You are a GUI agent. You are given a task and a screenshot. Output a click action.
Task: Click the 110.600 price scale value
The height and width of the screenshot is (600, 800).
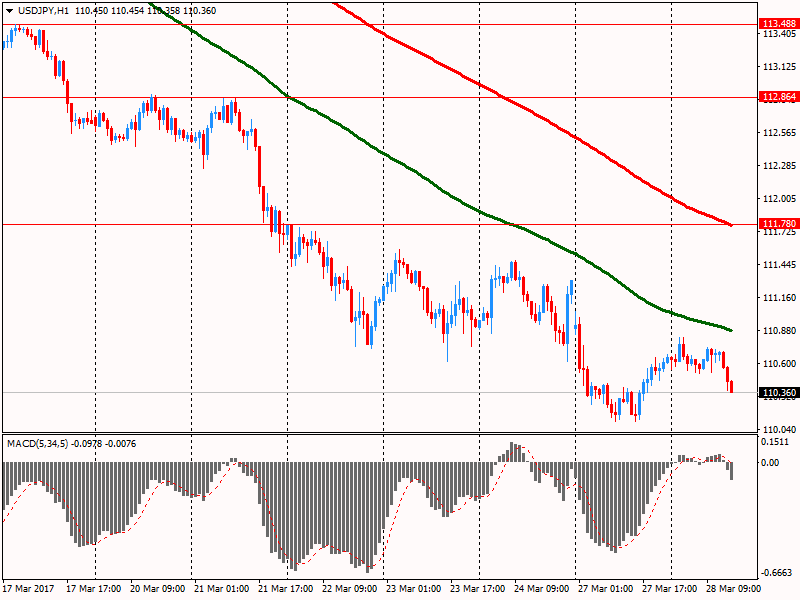click(x=780, y=364)
